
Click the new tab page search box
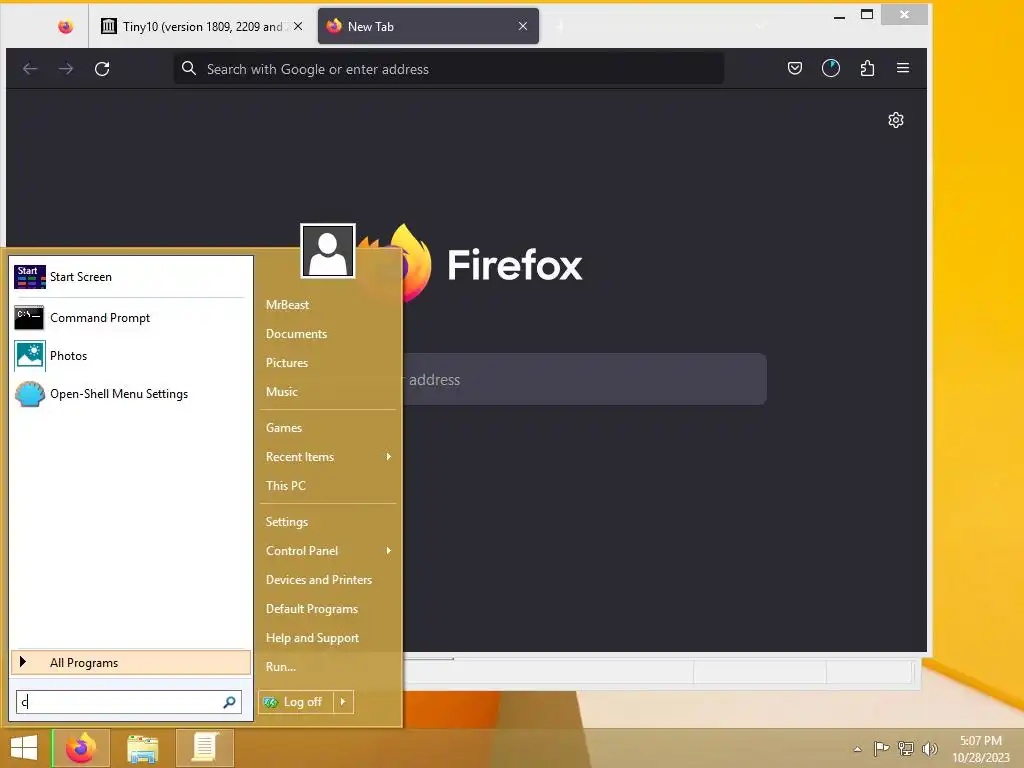[x=584, y=379]
